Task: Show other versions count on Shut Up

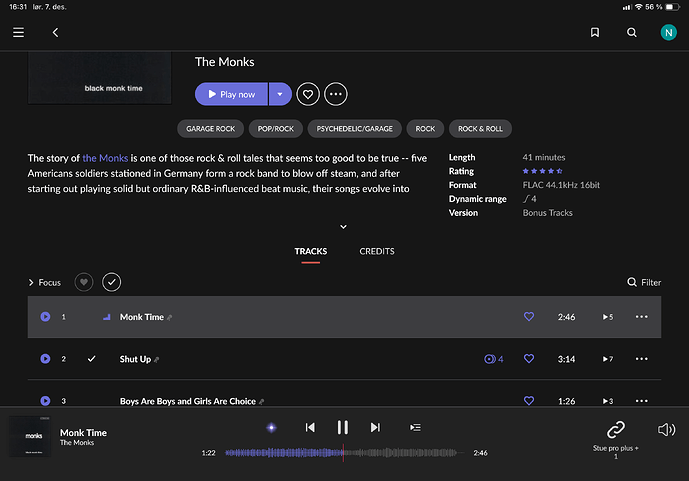Action: pyautogui.click(x=493, y=359)
